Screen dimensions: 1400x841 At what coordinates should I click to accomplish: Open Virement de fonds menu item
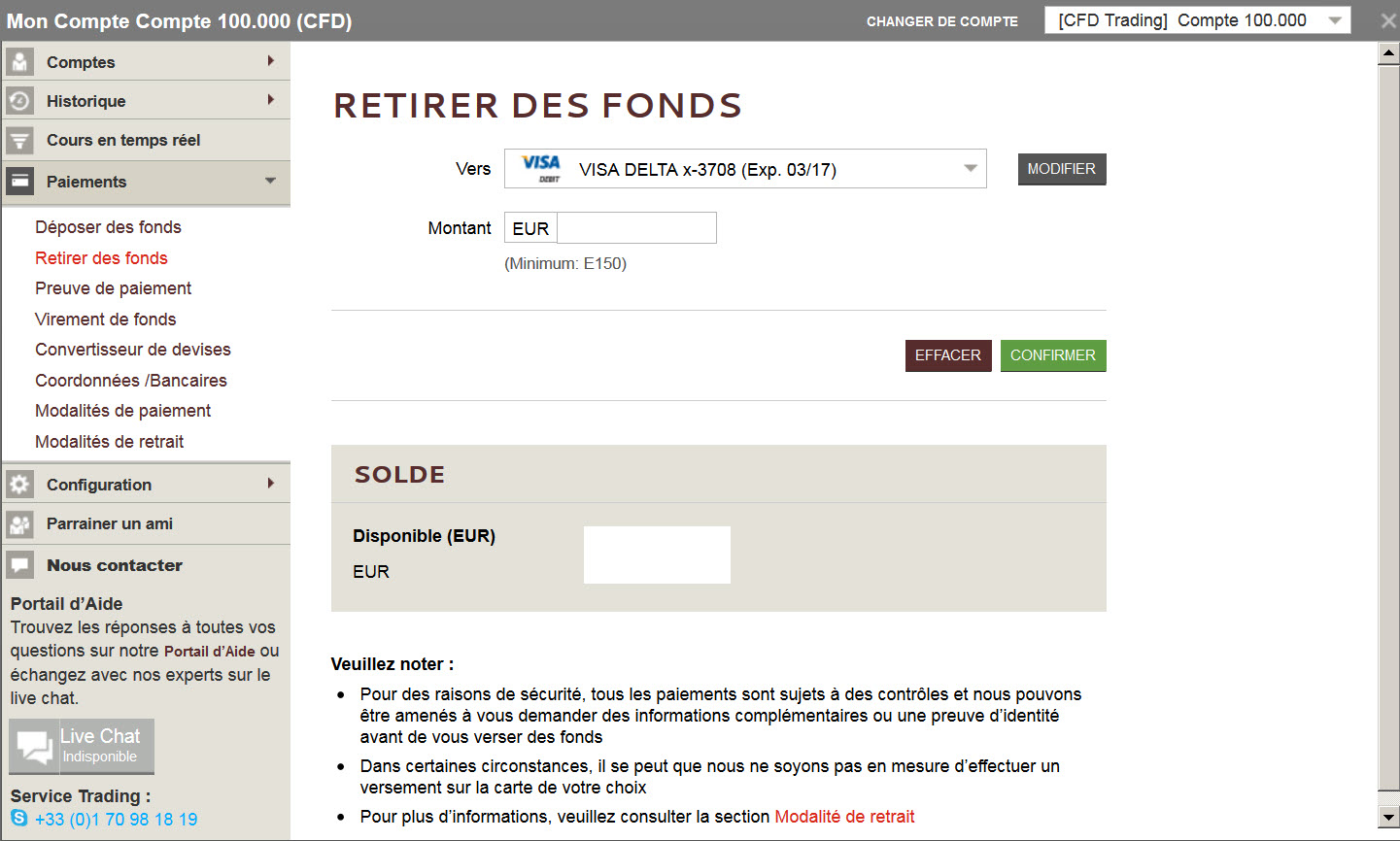pos(105,320)
